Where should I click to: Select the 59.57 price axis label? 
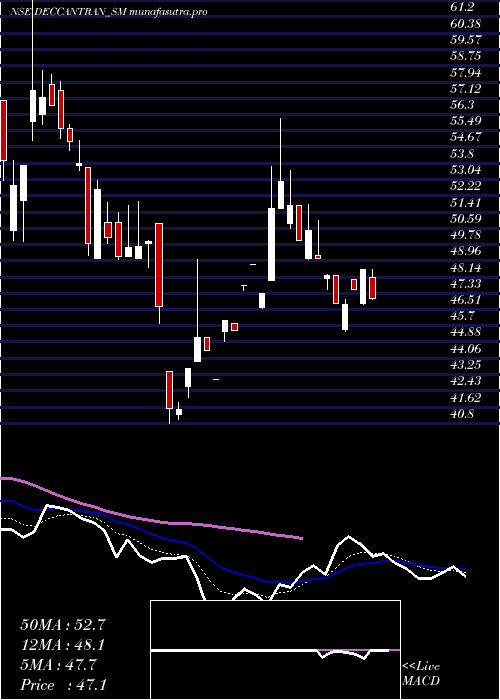pos(466,39)
